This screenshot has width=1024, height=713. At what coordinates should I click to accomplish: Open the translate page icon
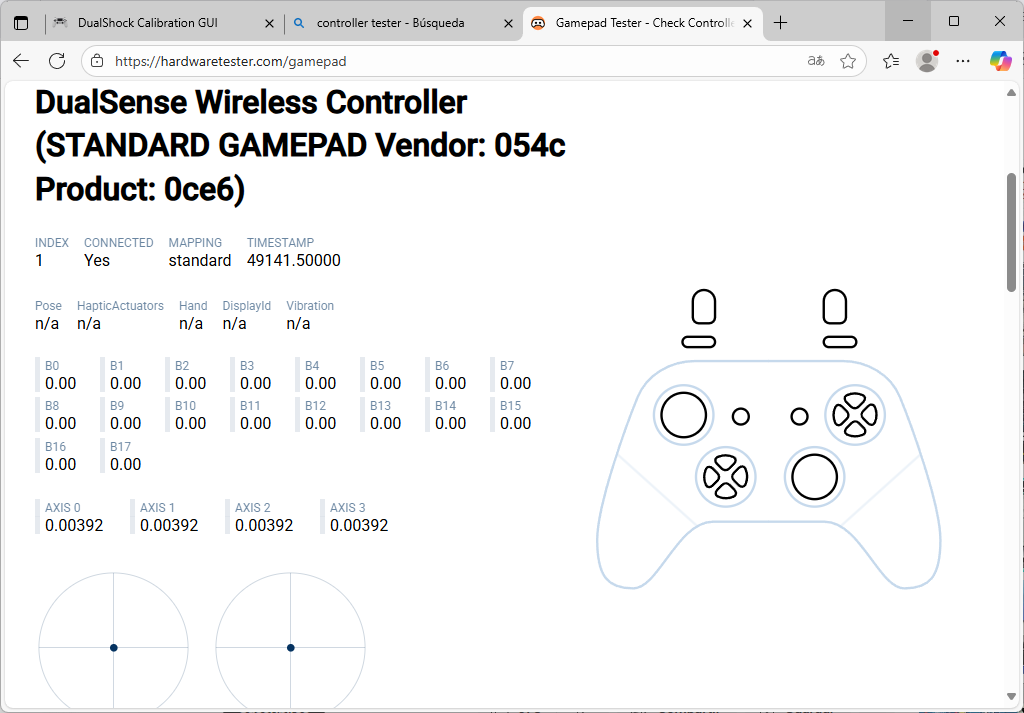tap(816, 61)
